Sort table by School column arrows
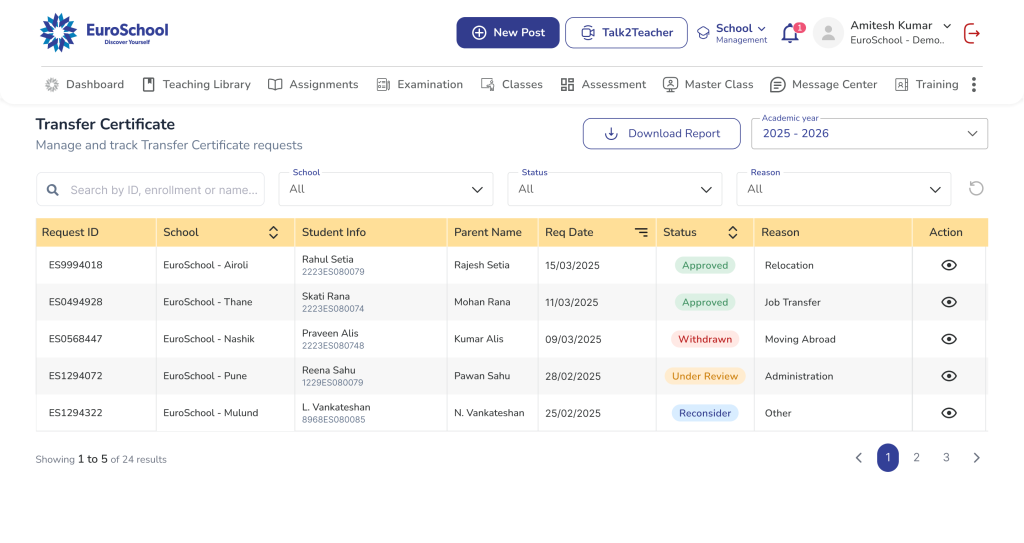The height and width of the screenshot is (543, 1024). [273, 232]
